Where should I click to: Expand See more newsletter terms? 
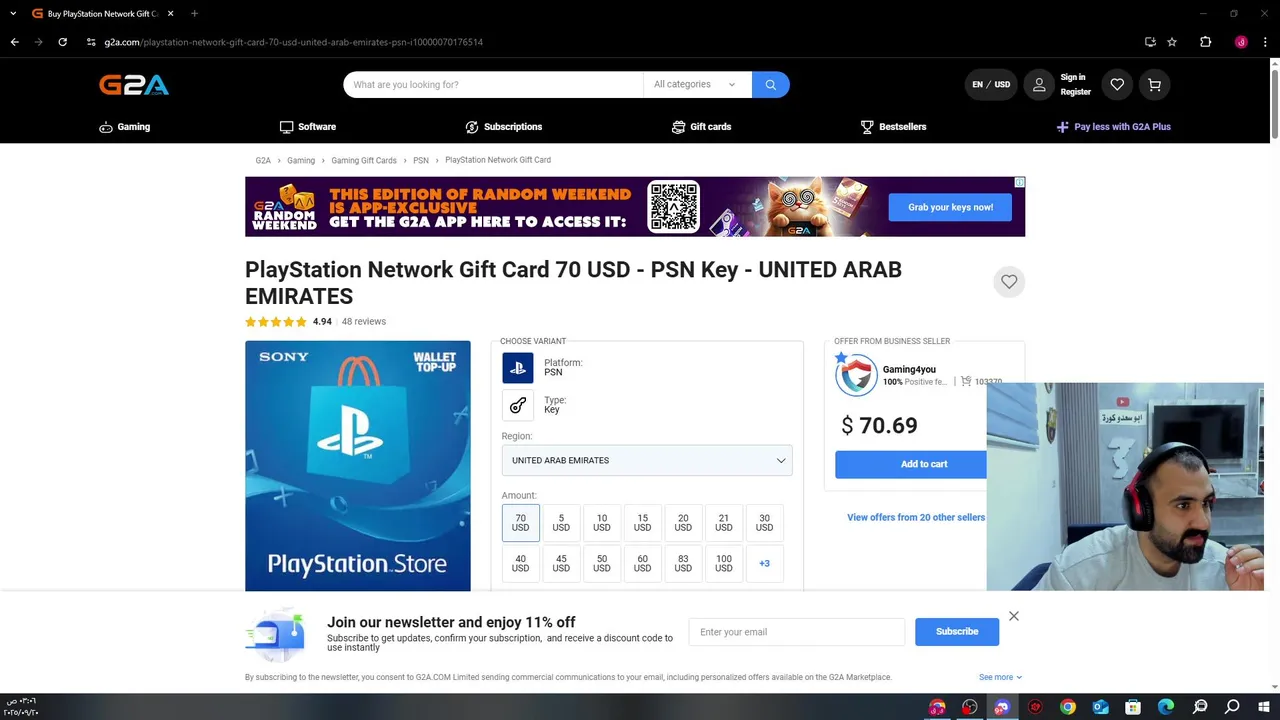point(1000,677)
